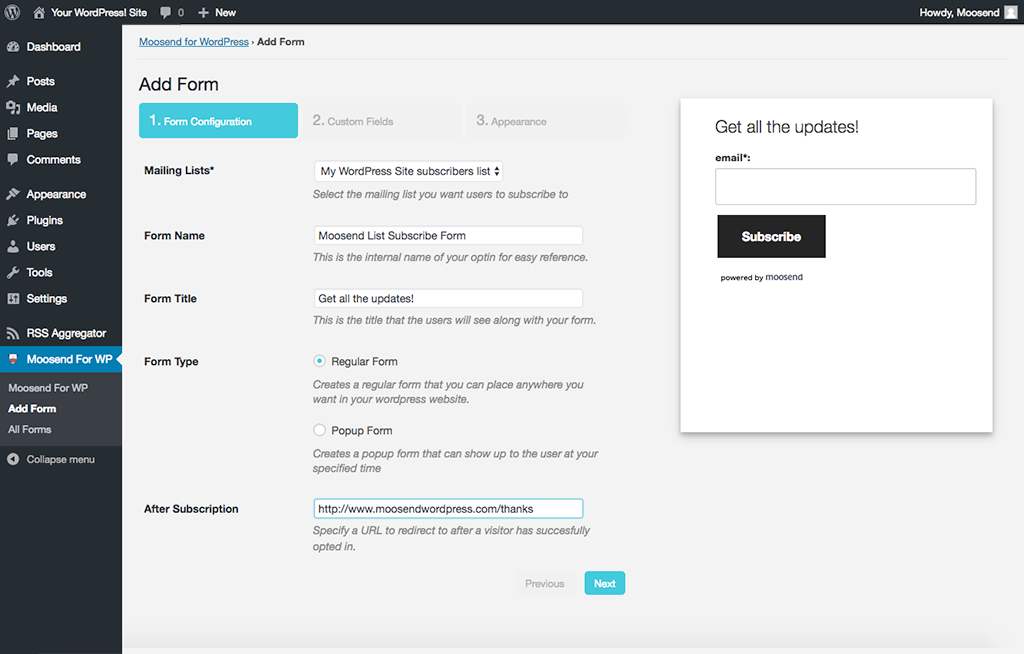This screenshot has height=654, width=1024.
Task: Click the Media icon in sidebar
Action: pyautogui.click(x=12, y=107)
